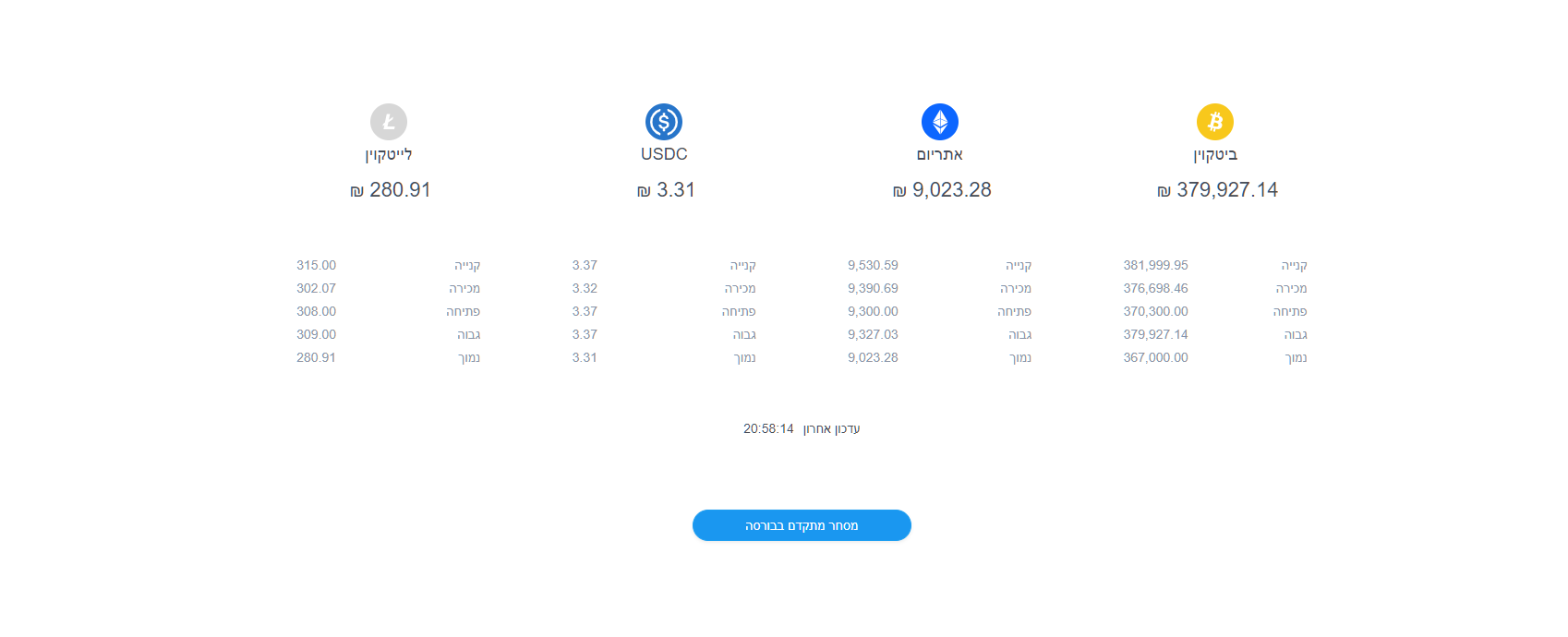Click Bitcoin buy value 381,999.95
Viewport: 1568px width, 637px height.
click(x=1155, y=265)
